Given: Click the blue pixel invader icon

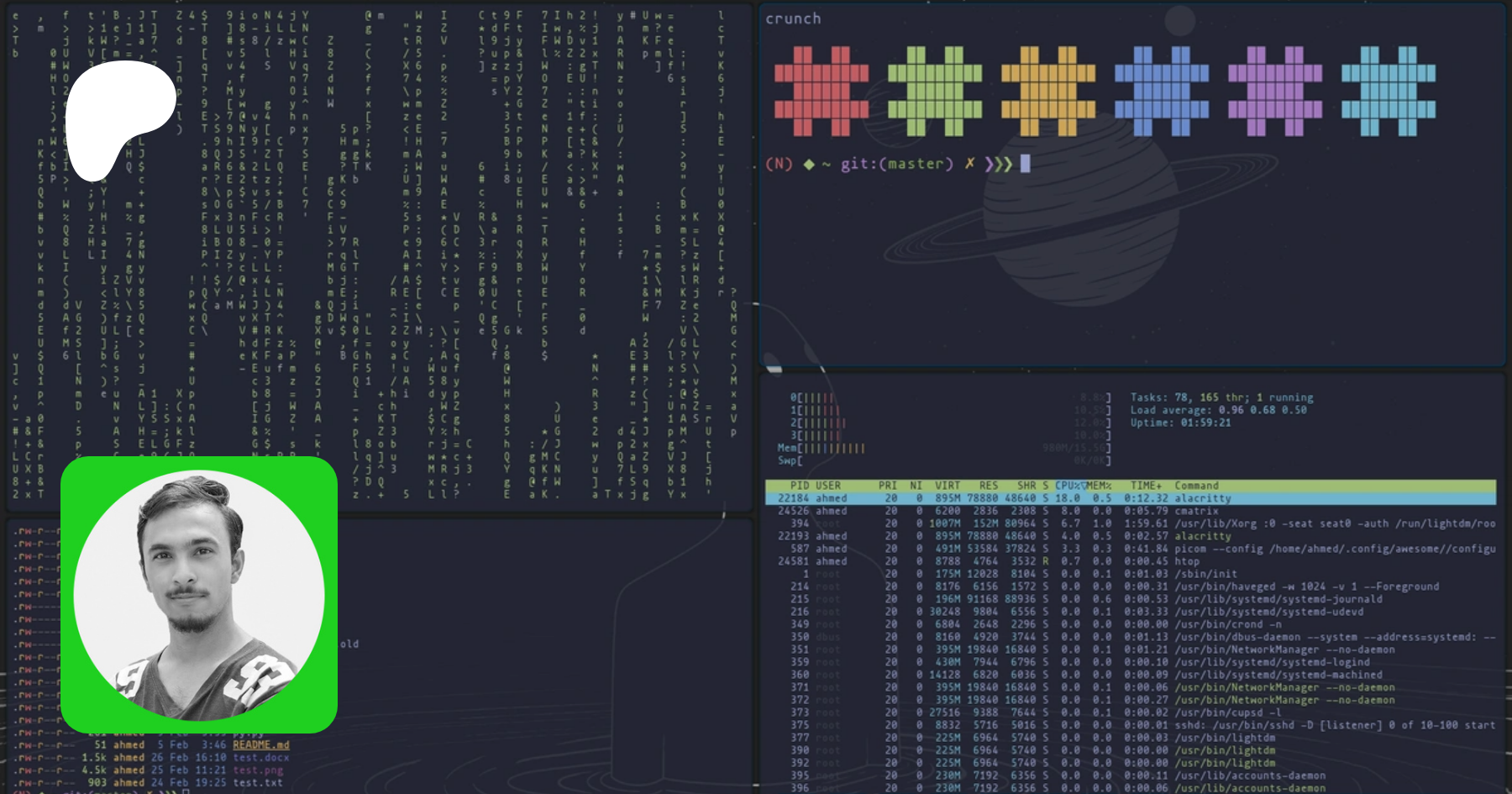Looking at the screenshot, I should click(1161, 92).
